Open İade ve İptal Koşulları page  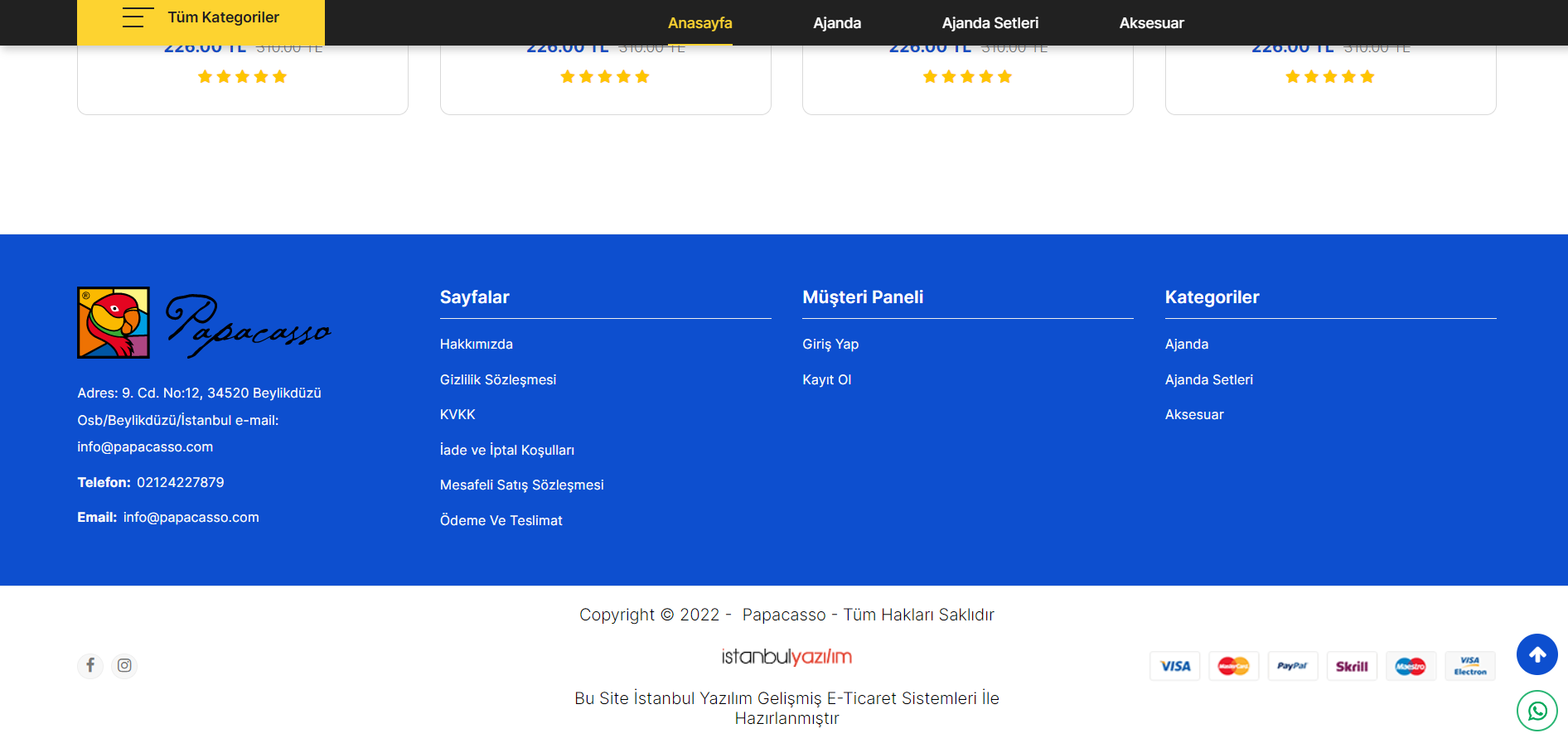tap(506, 450)
